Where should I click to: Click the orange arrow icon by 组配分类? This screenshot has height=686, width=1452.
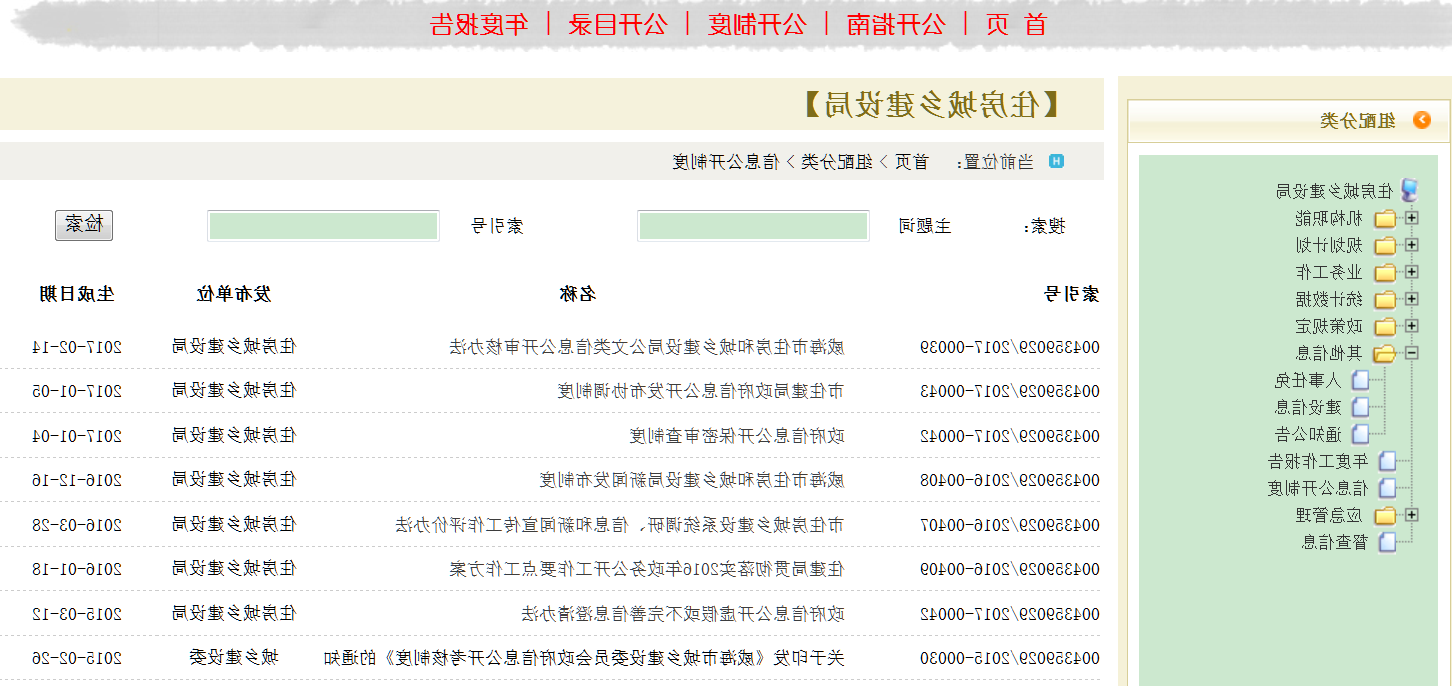(1421, 120)
